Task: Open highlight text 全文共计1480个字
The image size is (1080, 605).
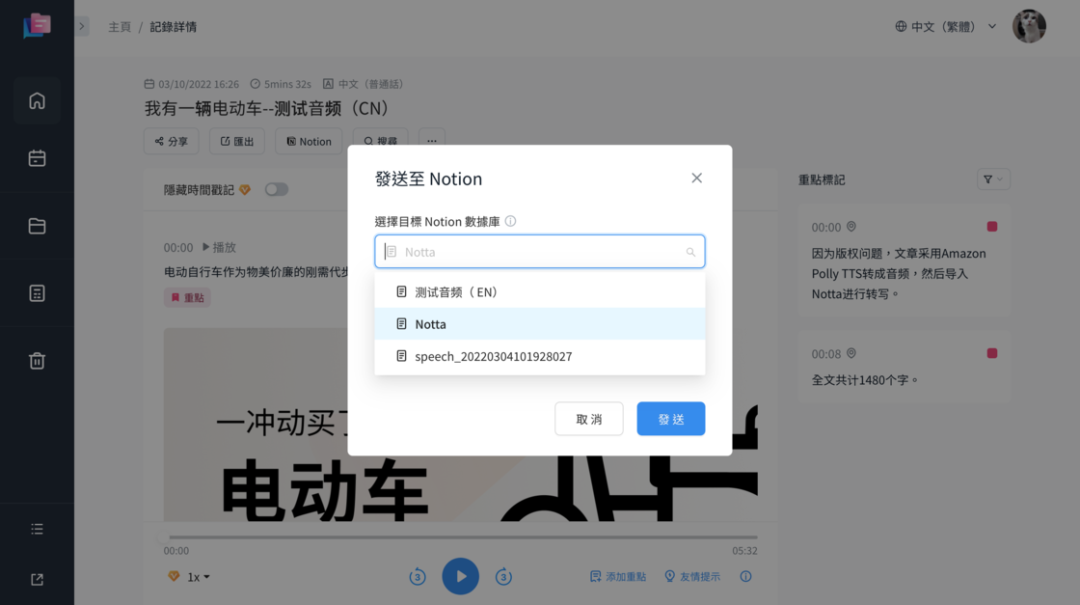Action: coord(864,380)
